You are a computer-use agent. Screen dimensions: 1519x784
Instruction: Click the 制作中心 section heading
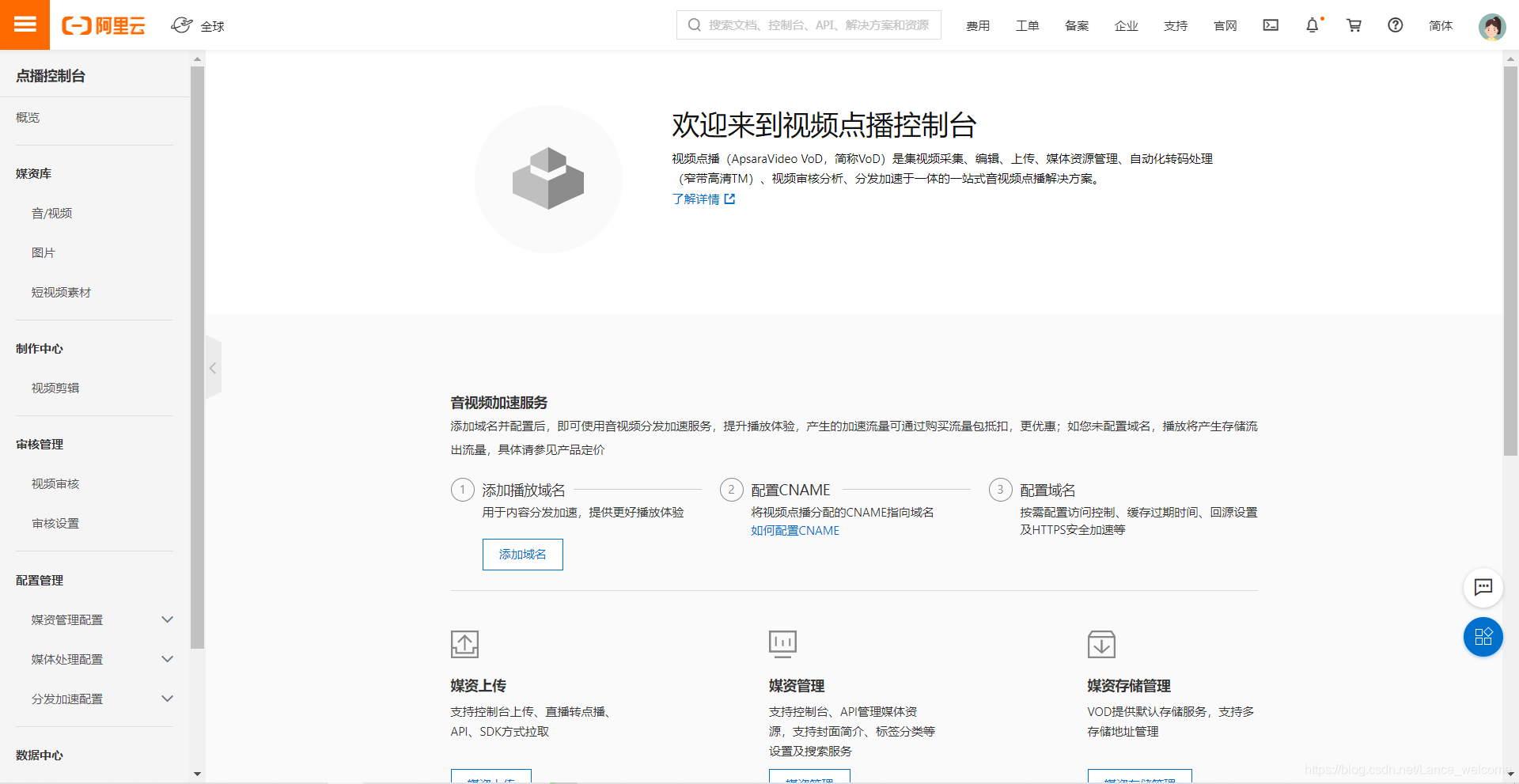[40, 349]
